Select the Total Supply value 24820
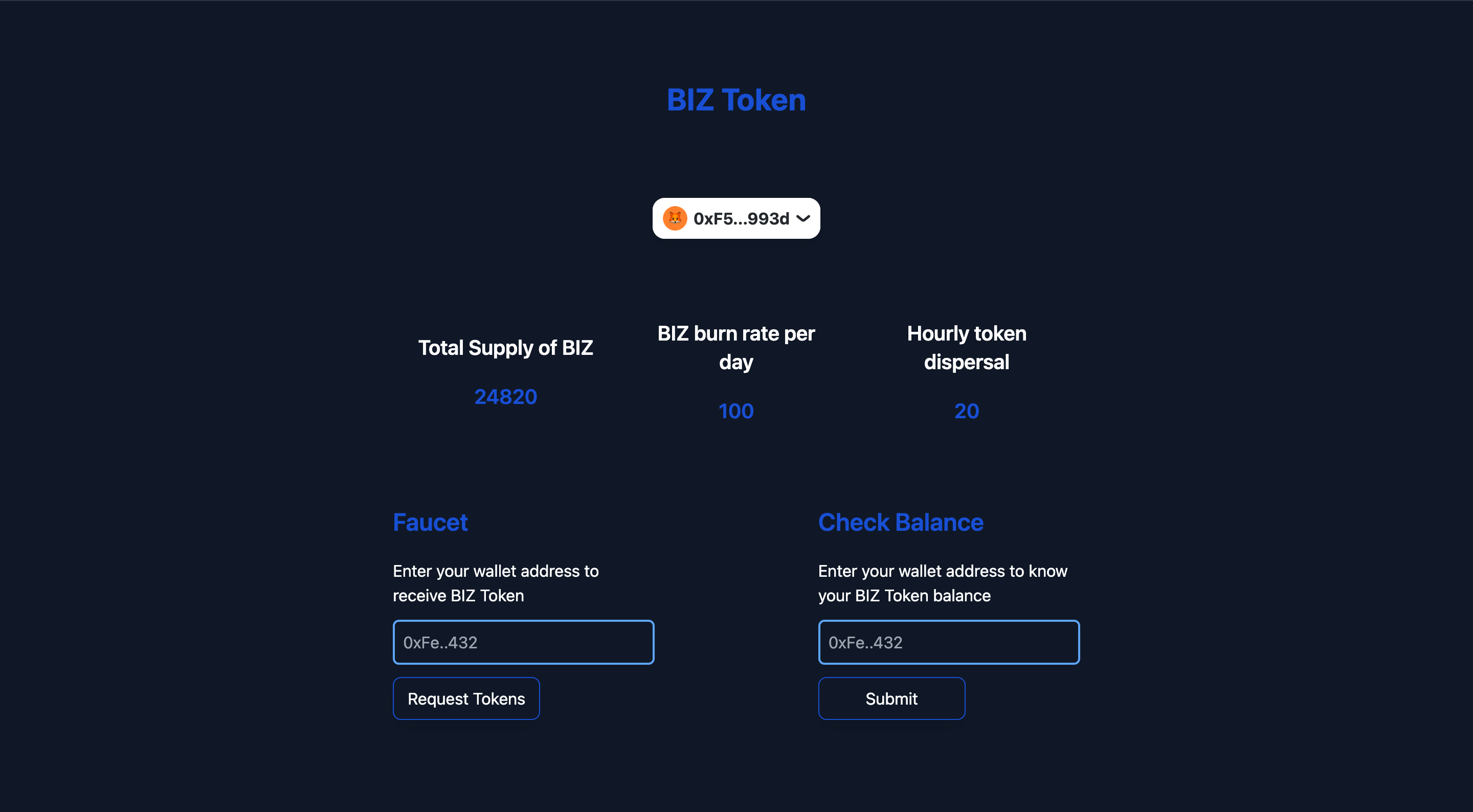Viewport: 1473px width, 812px height. pyautogui.click(x=505, y=397)
